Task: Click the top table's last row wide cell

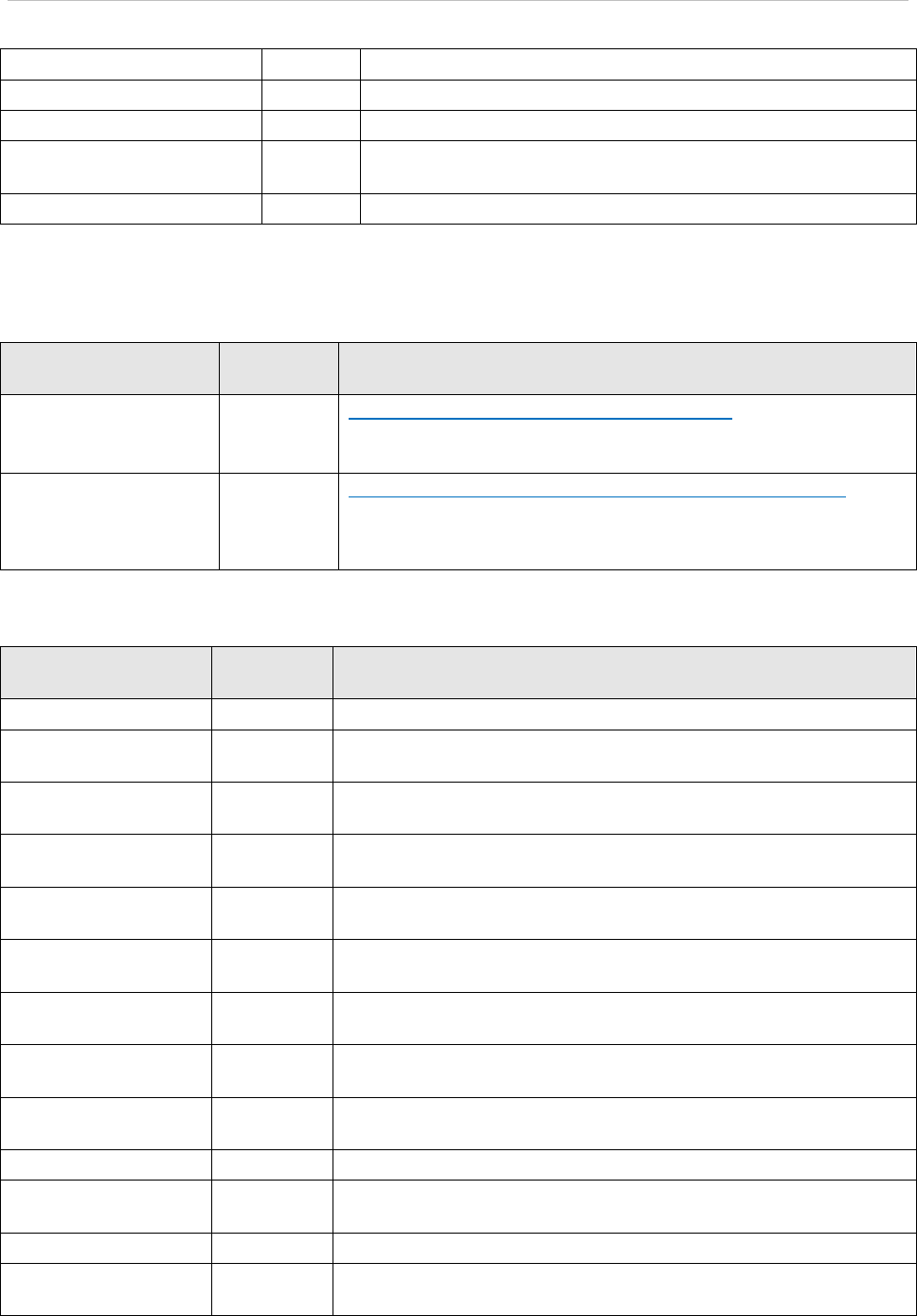Action: (638, 208)
